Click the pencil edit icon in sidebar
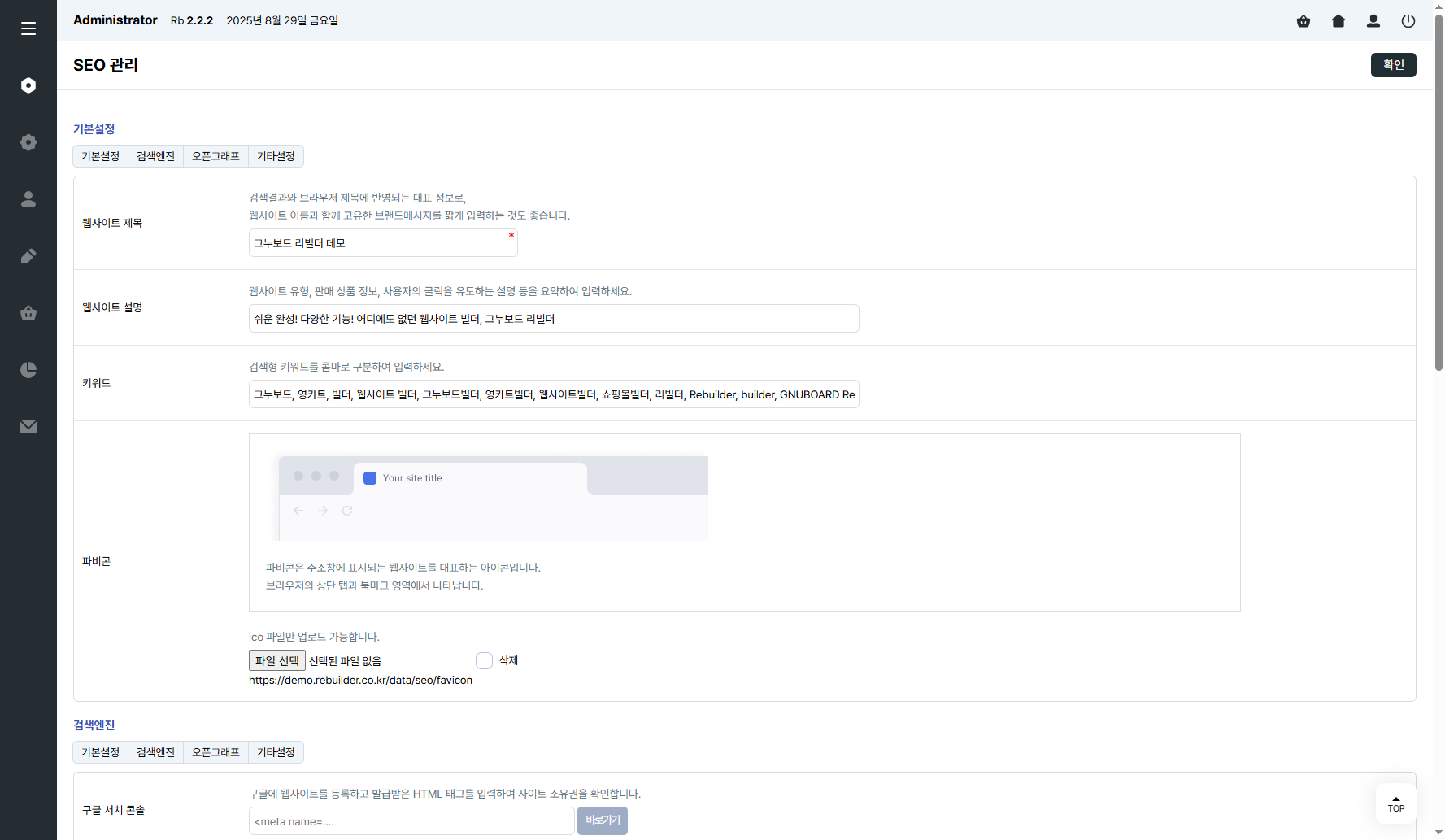 point(28,256)
